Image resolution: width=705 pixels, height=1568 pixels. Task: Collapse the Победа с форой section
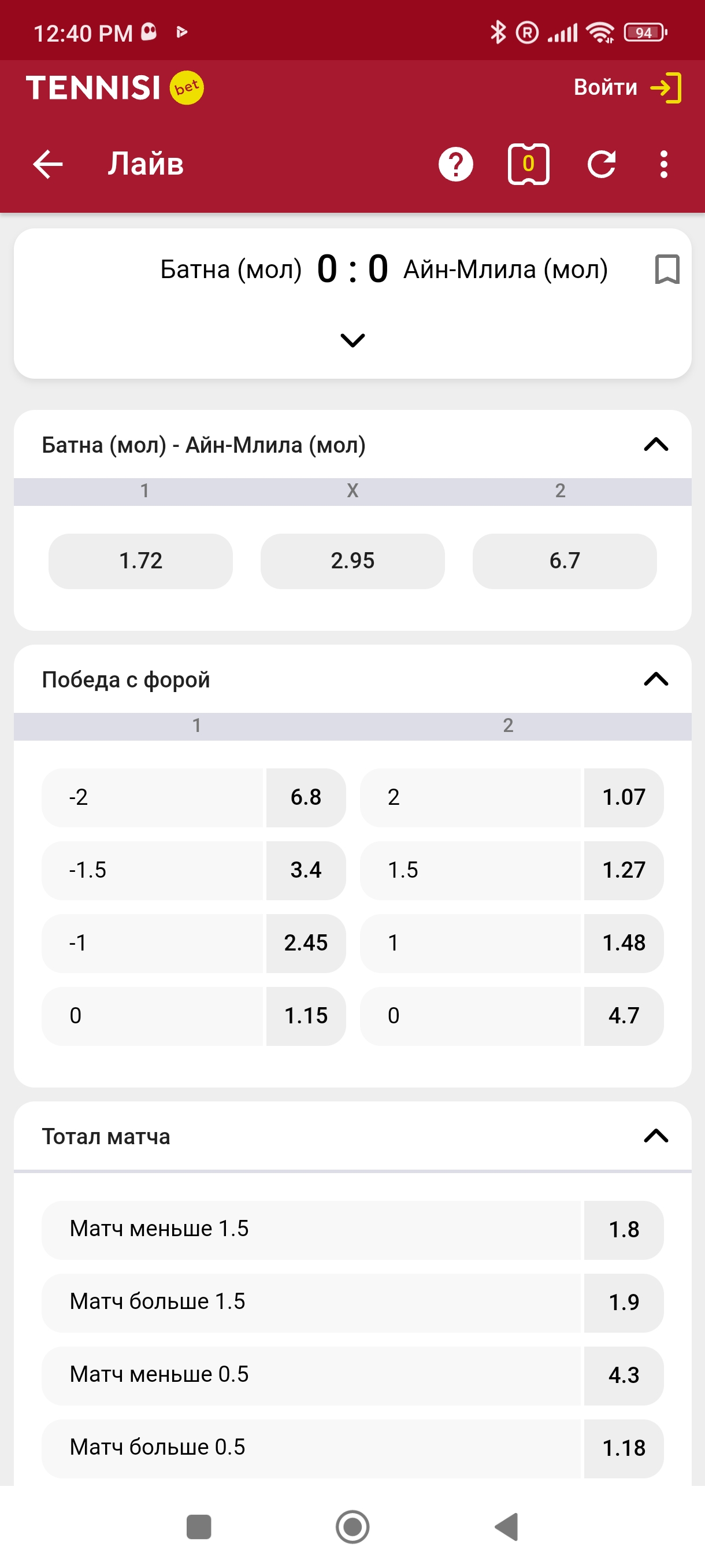[x=656, y=679]
